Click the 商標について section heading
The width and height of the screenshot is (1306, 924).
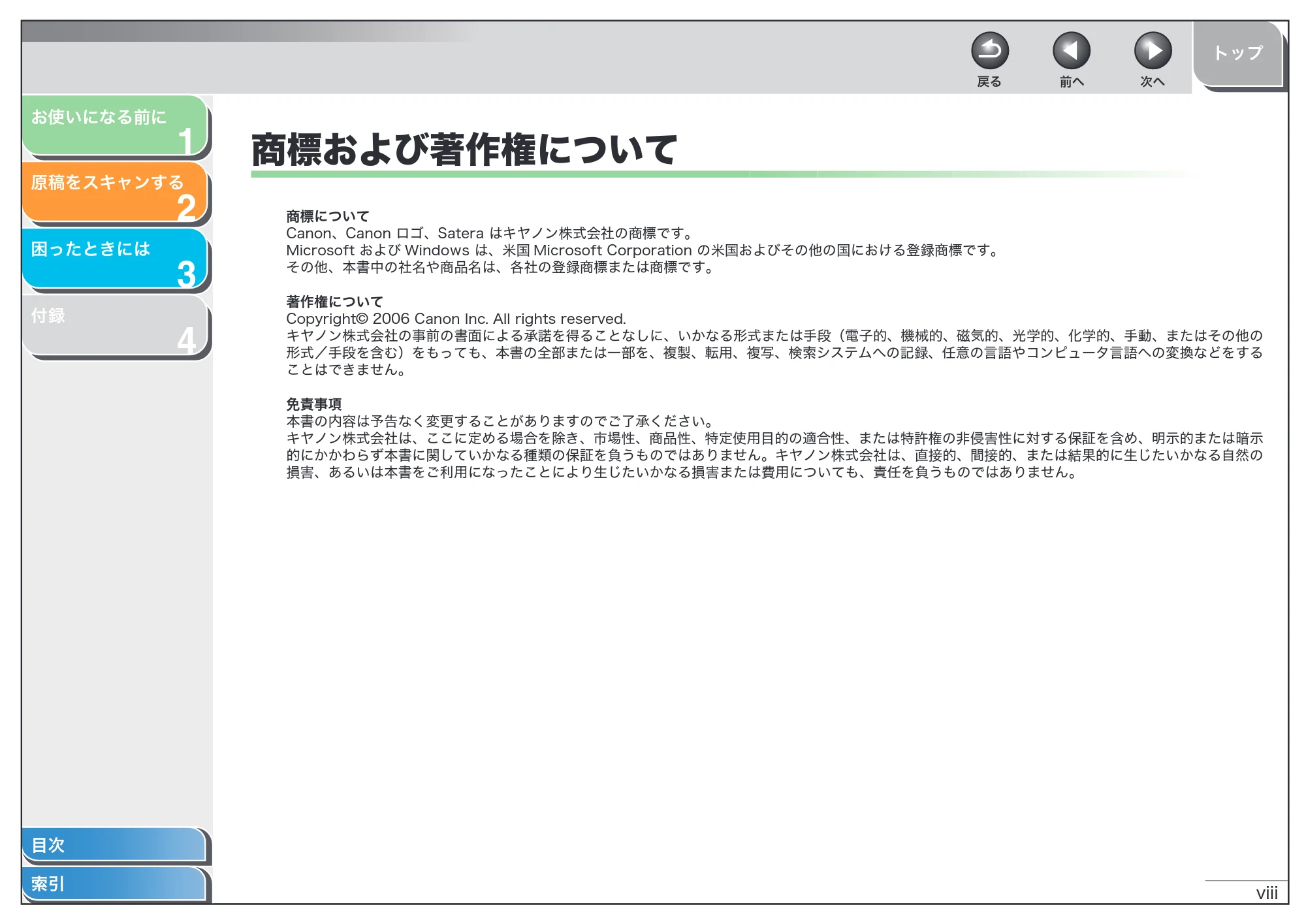(x=328, y=216)
